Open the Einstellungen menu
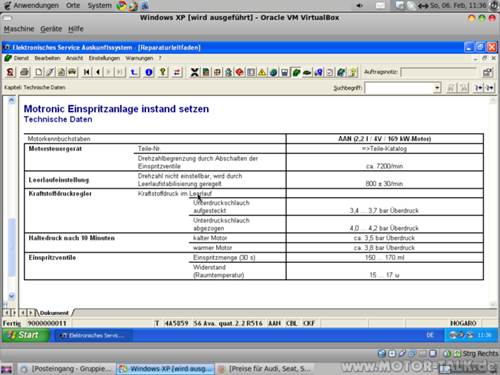 [x=104, y=58]
